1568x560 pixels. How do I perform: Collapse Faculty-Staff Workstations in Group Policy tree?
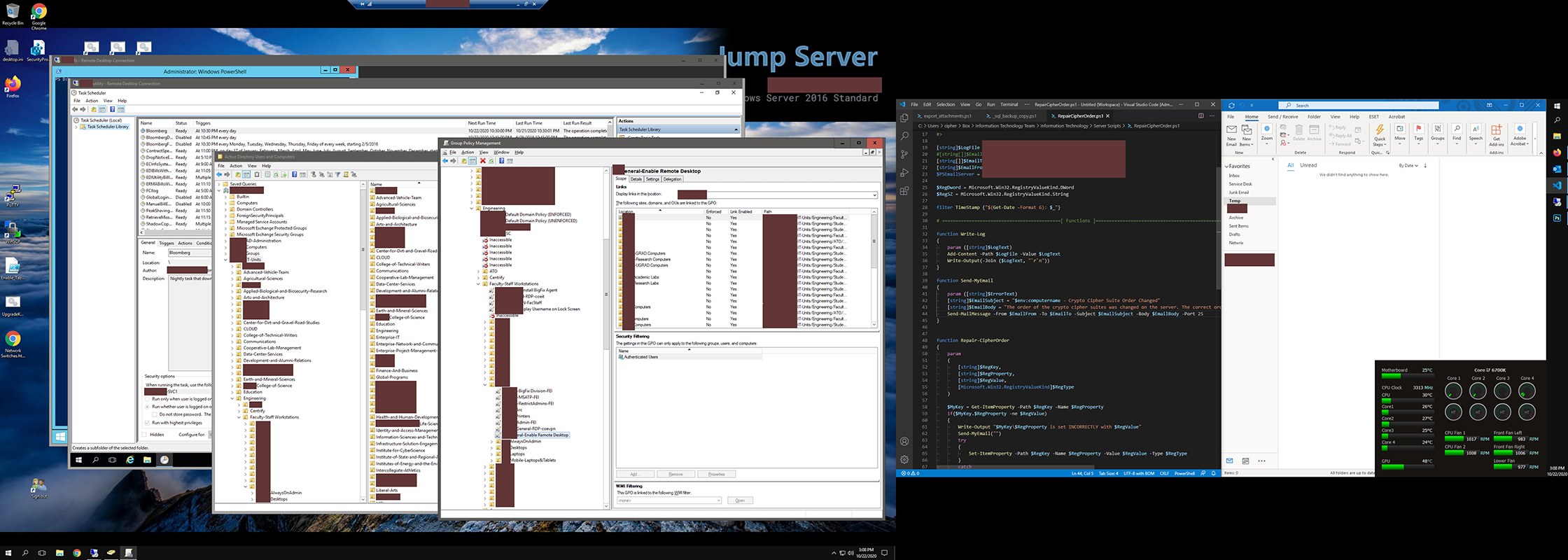click(x=479, y=283)
